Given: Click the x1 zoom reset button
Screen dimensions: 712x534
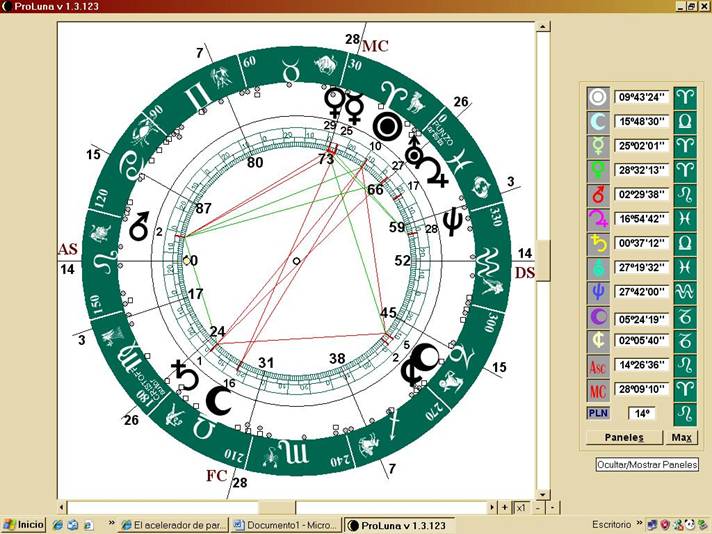Looking at the screenshot, I should [521, 508].
